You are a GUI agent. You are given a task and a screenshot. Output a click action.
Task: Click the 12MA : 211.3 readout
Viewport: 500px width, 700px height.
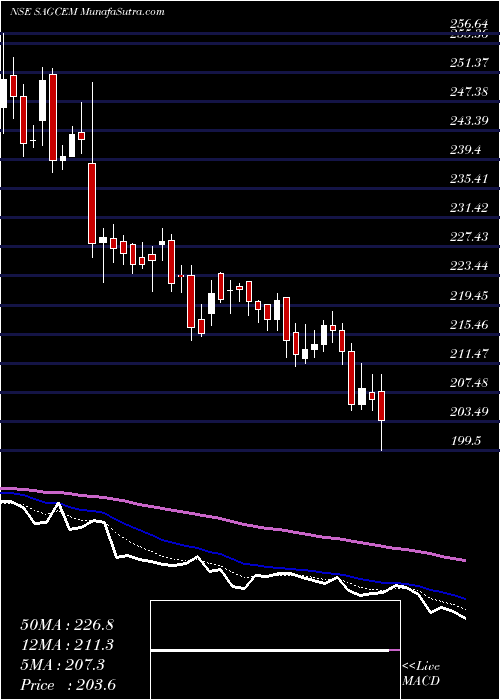67,645
